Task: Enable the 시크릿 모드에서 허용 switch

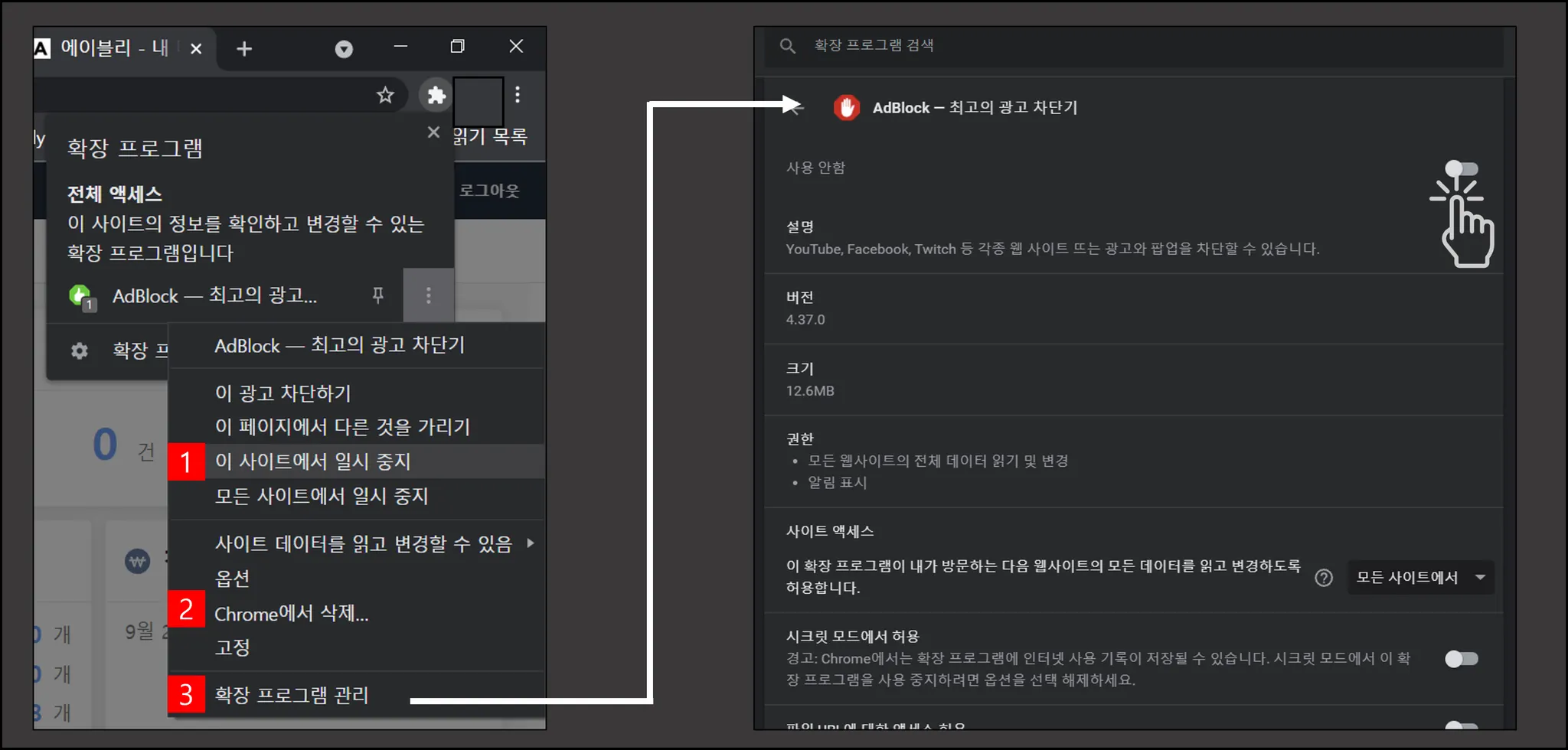Action: (1462, 659)
